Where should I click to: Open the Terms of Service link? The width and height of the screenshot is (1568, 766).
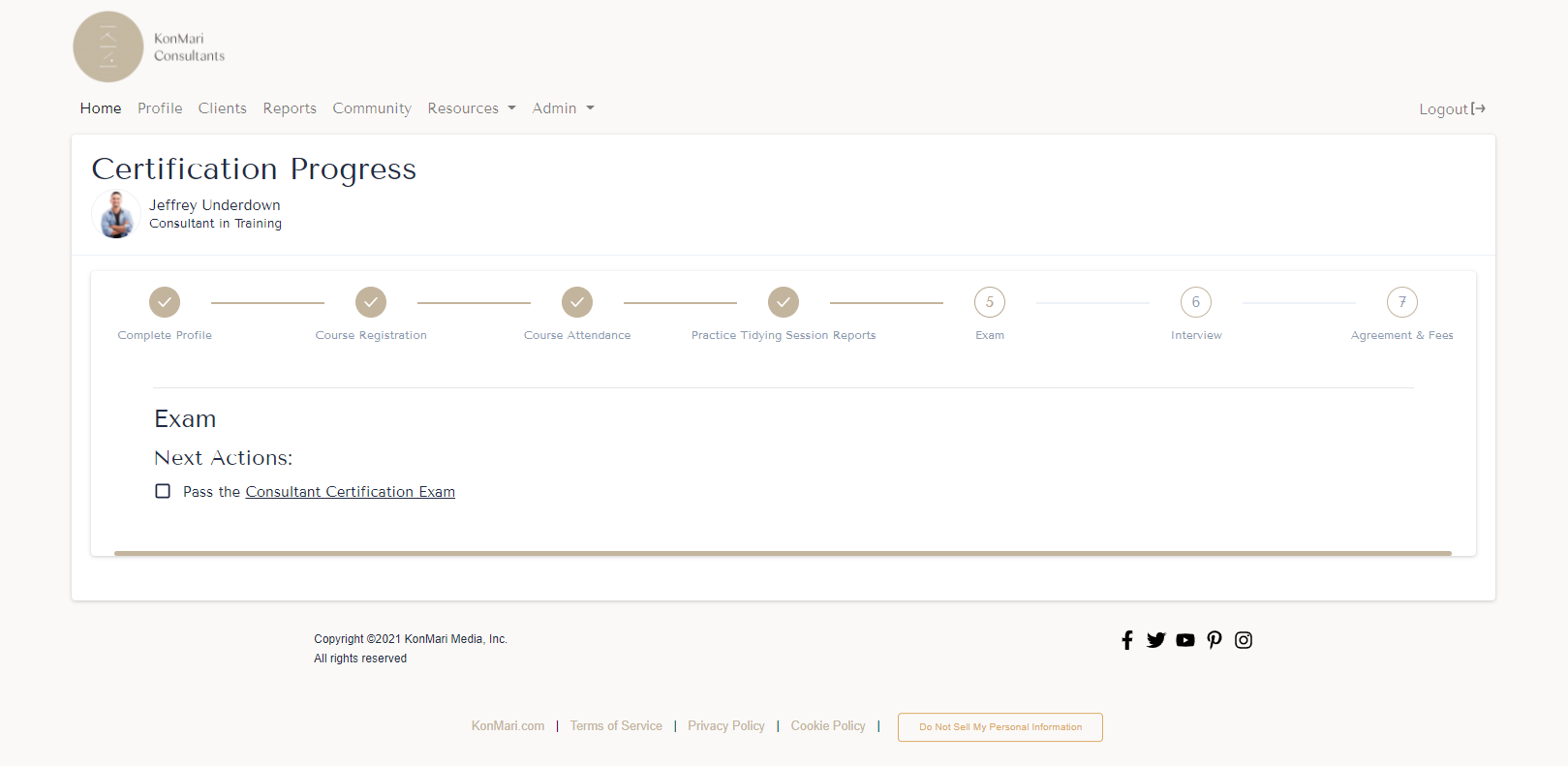click(616, 726)
